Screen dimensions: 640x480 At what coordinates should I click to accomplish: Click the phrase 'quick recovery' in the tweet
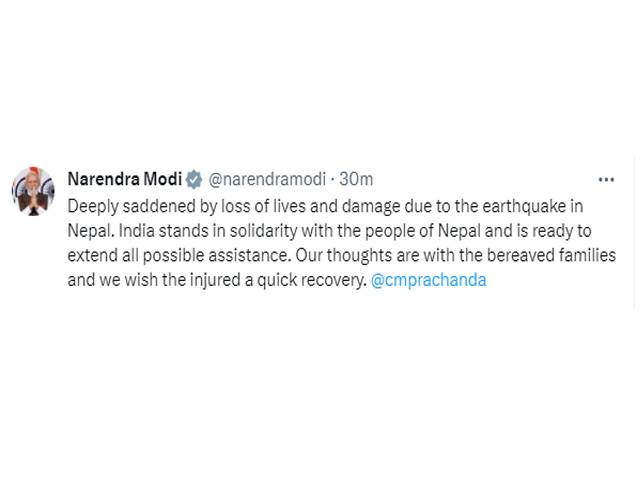pos(312,280)
